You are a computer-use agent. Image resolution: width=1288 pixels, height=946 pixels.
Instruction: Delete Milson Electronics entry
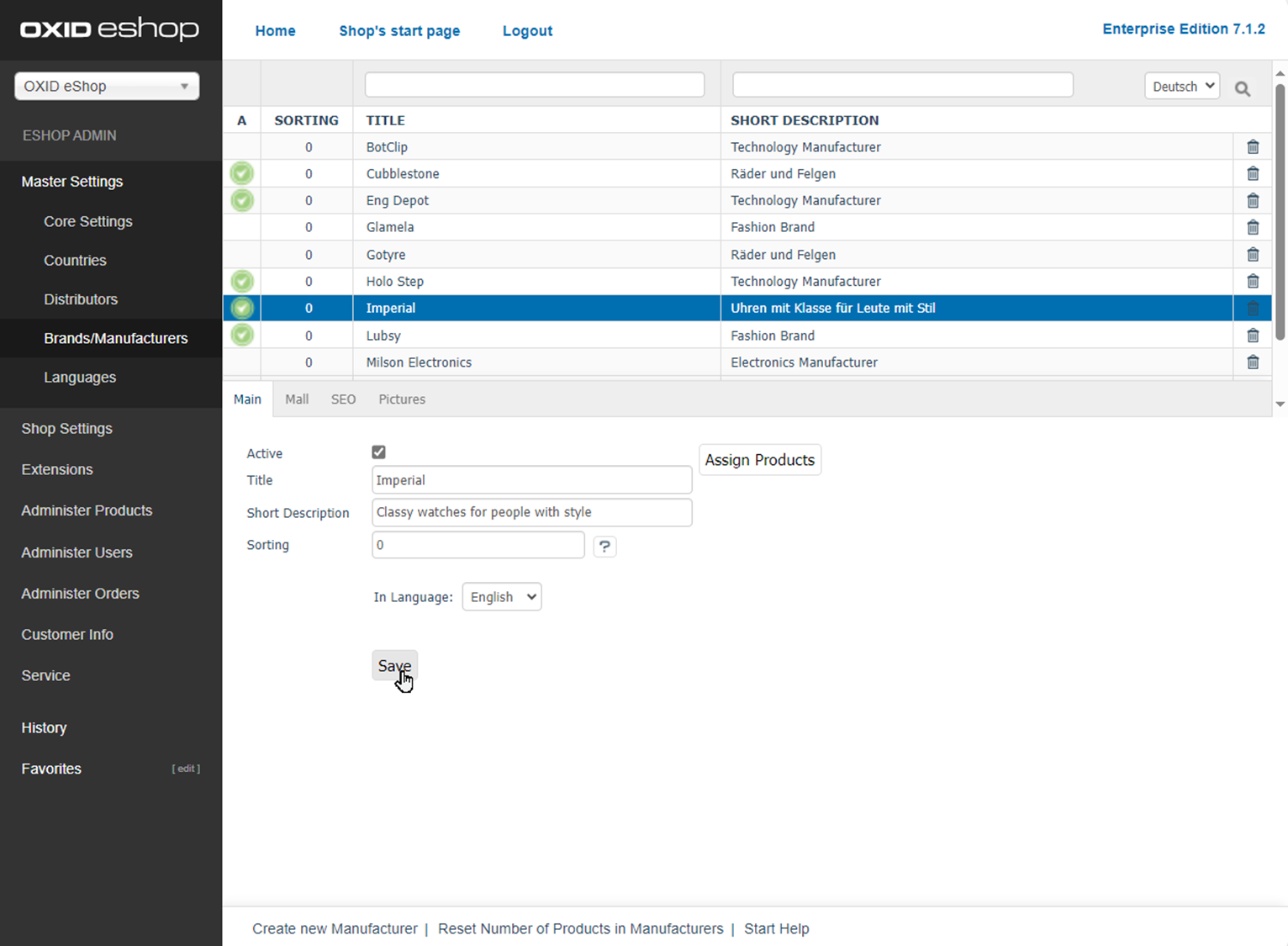(x=1253, y=362)
